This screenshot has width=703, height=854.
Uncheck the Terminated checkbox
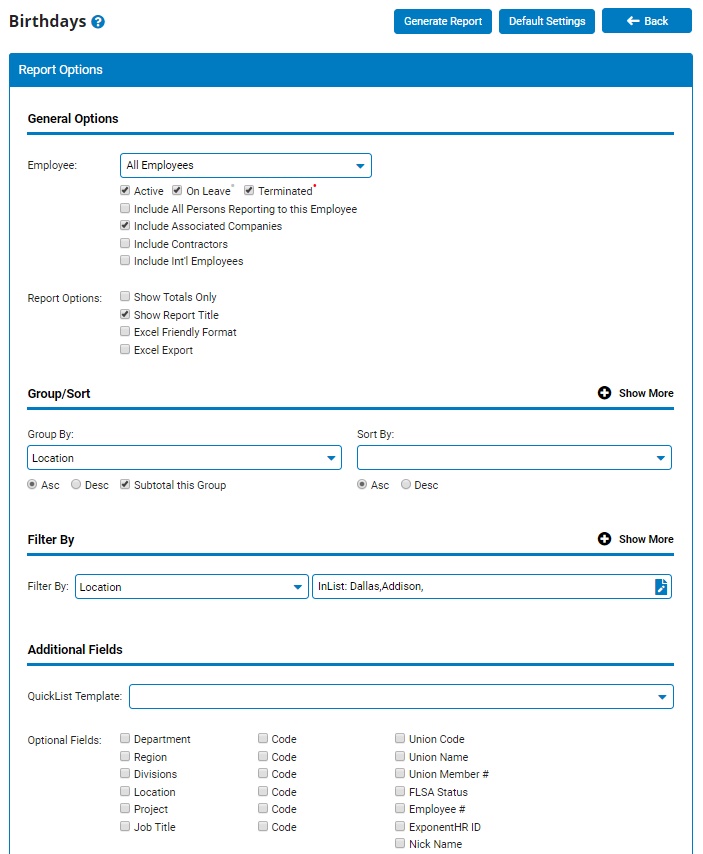point(250,191)
